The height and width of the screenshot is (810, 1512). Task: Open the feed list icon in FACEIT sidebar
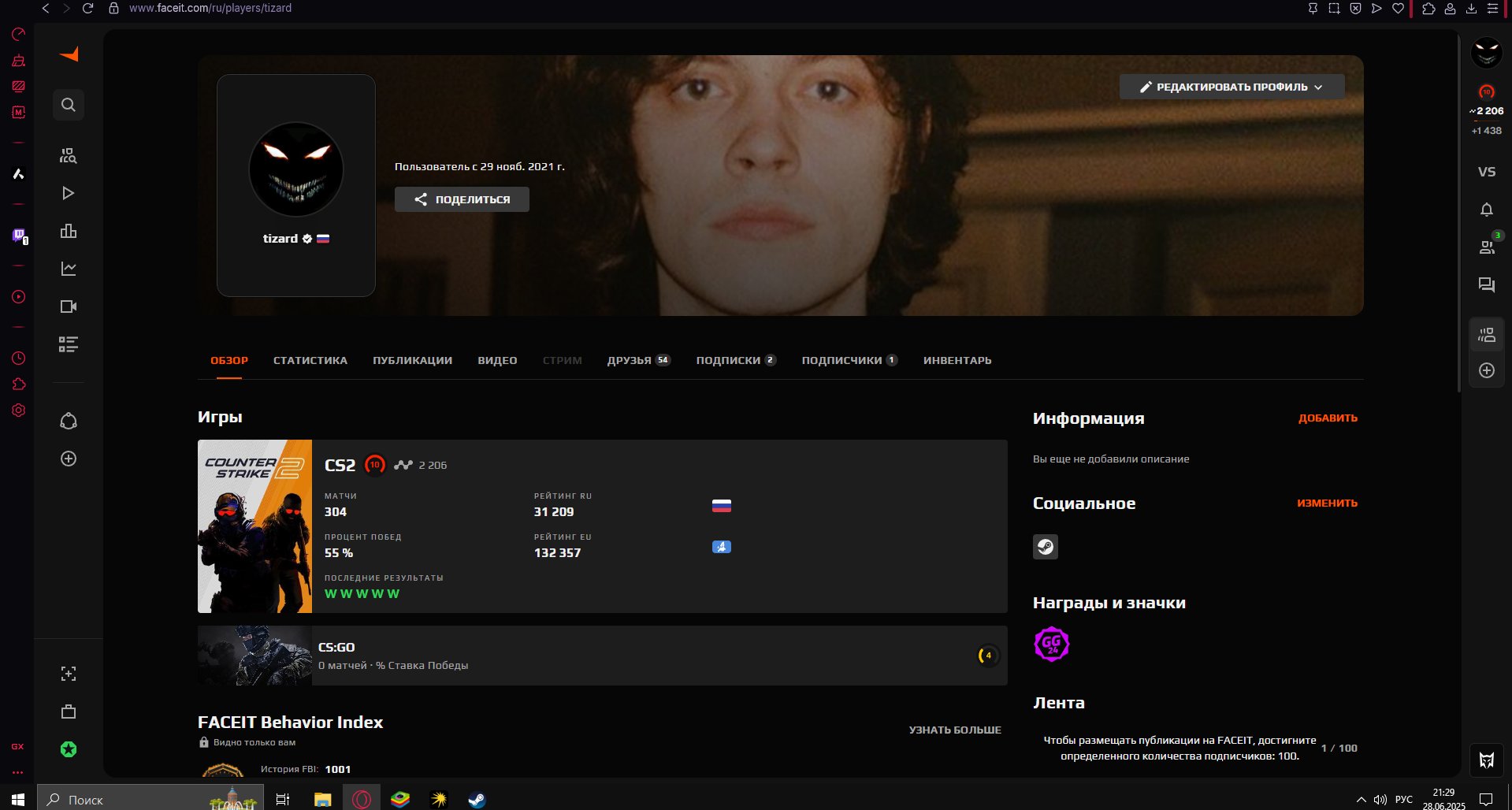(69, 344)
